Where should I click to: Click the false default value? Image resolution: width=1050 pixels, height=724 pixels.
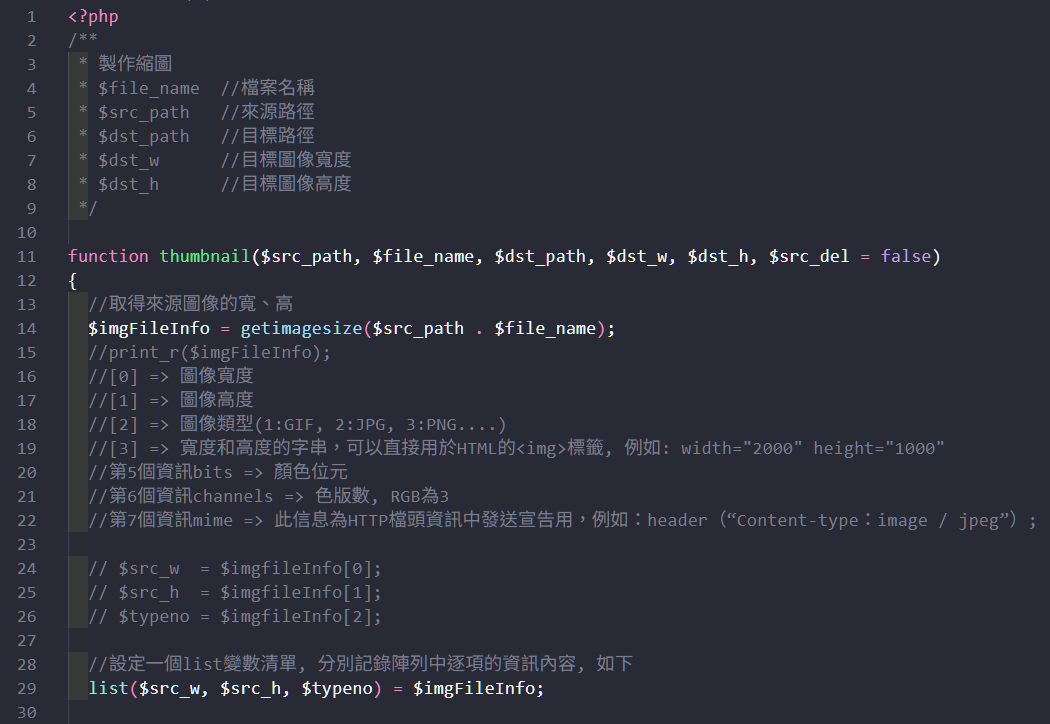click(906, 256)
